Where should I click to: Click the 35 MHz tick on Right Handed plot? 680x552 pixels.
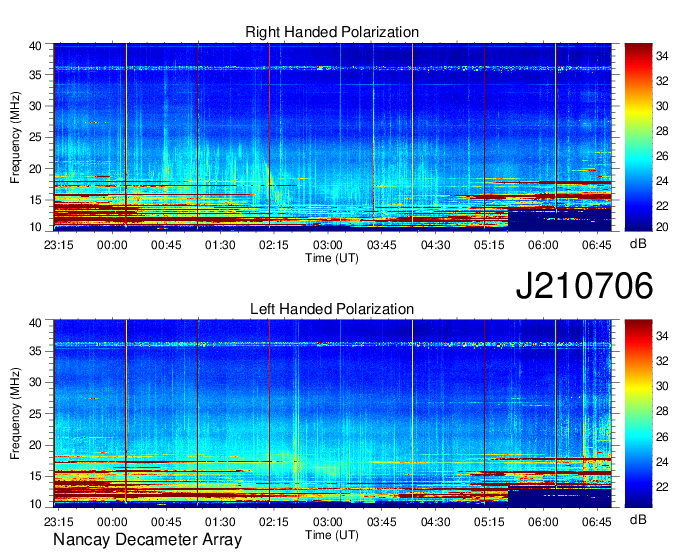[x=35, y=75]
